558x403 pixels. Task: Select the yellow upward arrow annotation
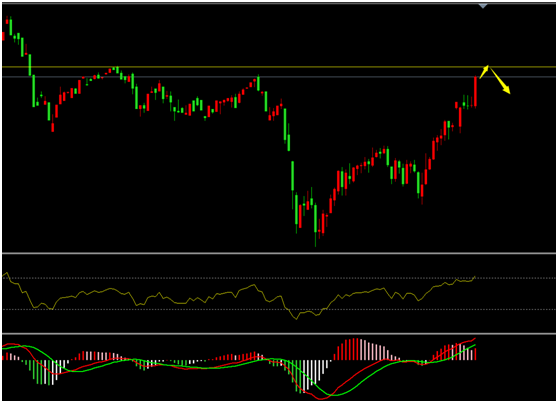pyautogui.click(x=484, y=72)
